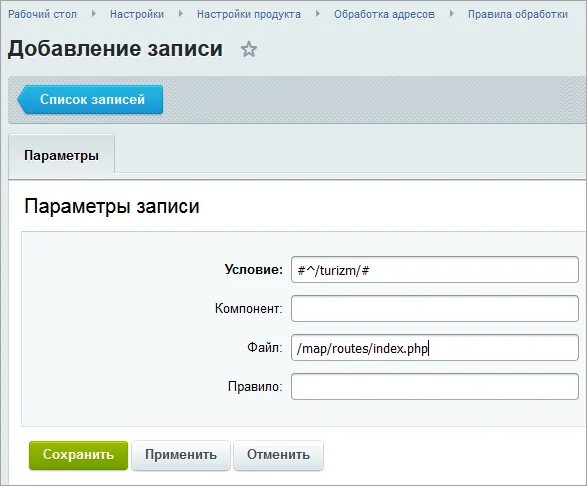Click 'Параметры записи' section heading
587x486 pixels.
(x=112, y=206)
